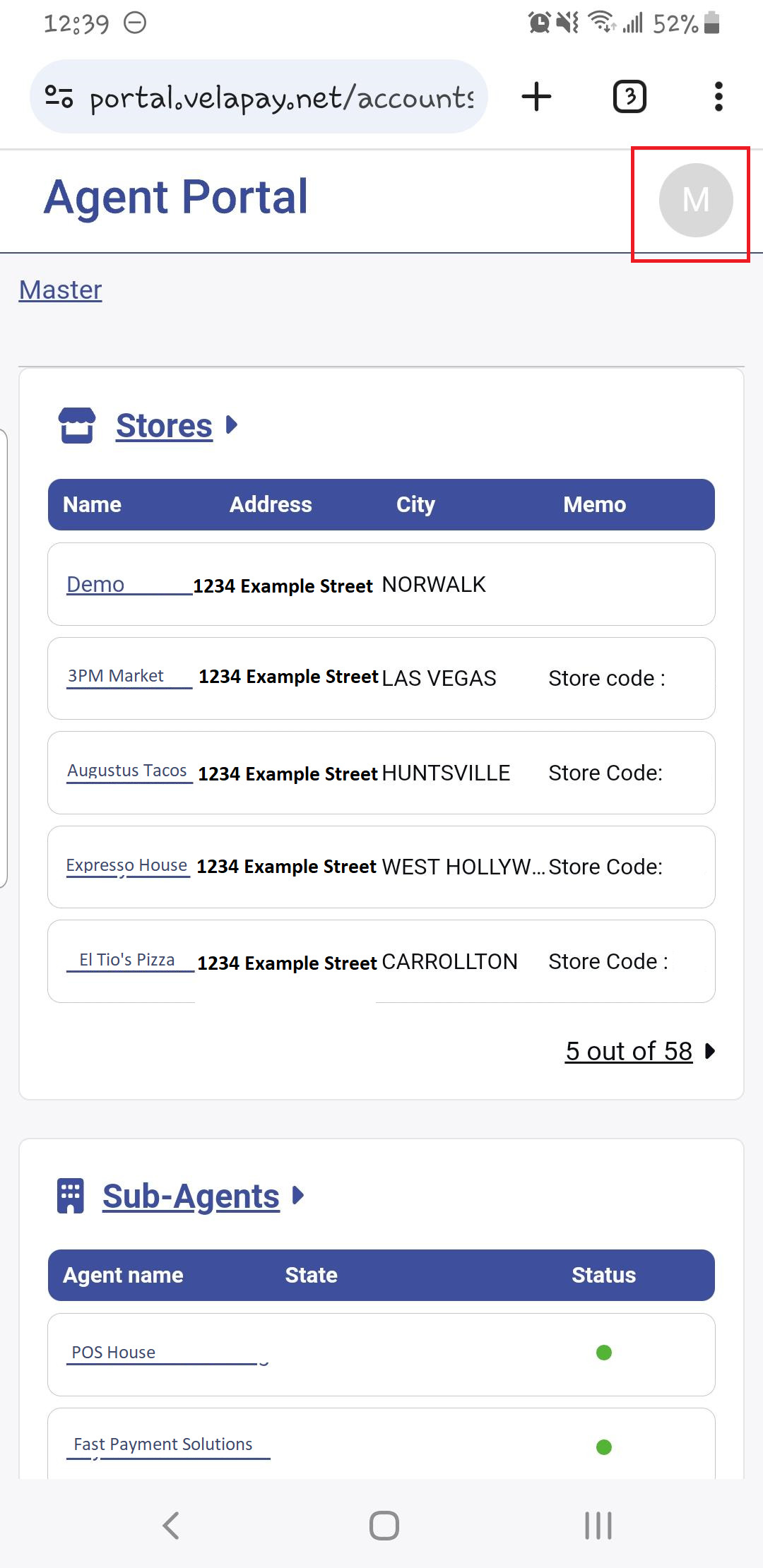Open the Demo store link
The width and height of the screenshot is (763, 1568).
pos(95,585)
